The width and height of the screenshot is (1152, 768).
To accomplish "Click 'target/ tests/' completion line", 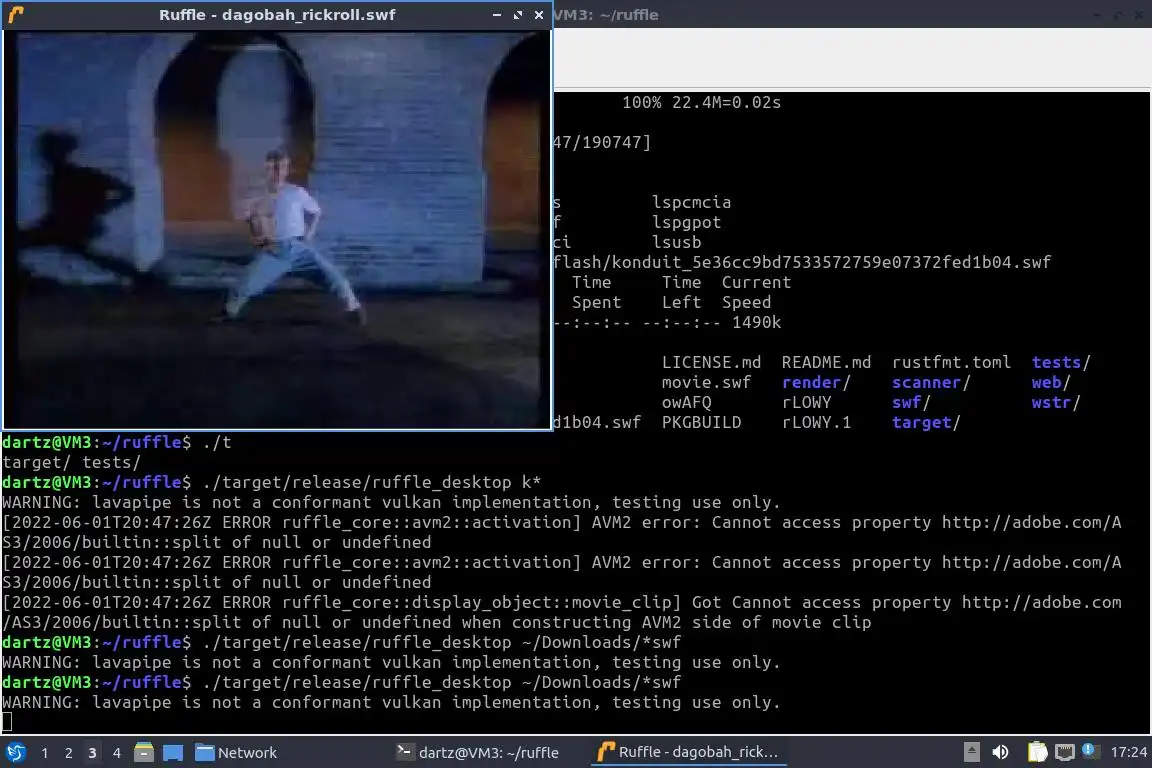I will 71,462.
